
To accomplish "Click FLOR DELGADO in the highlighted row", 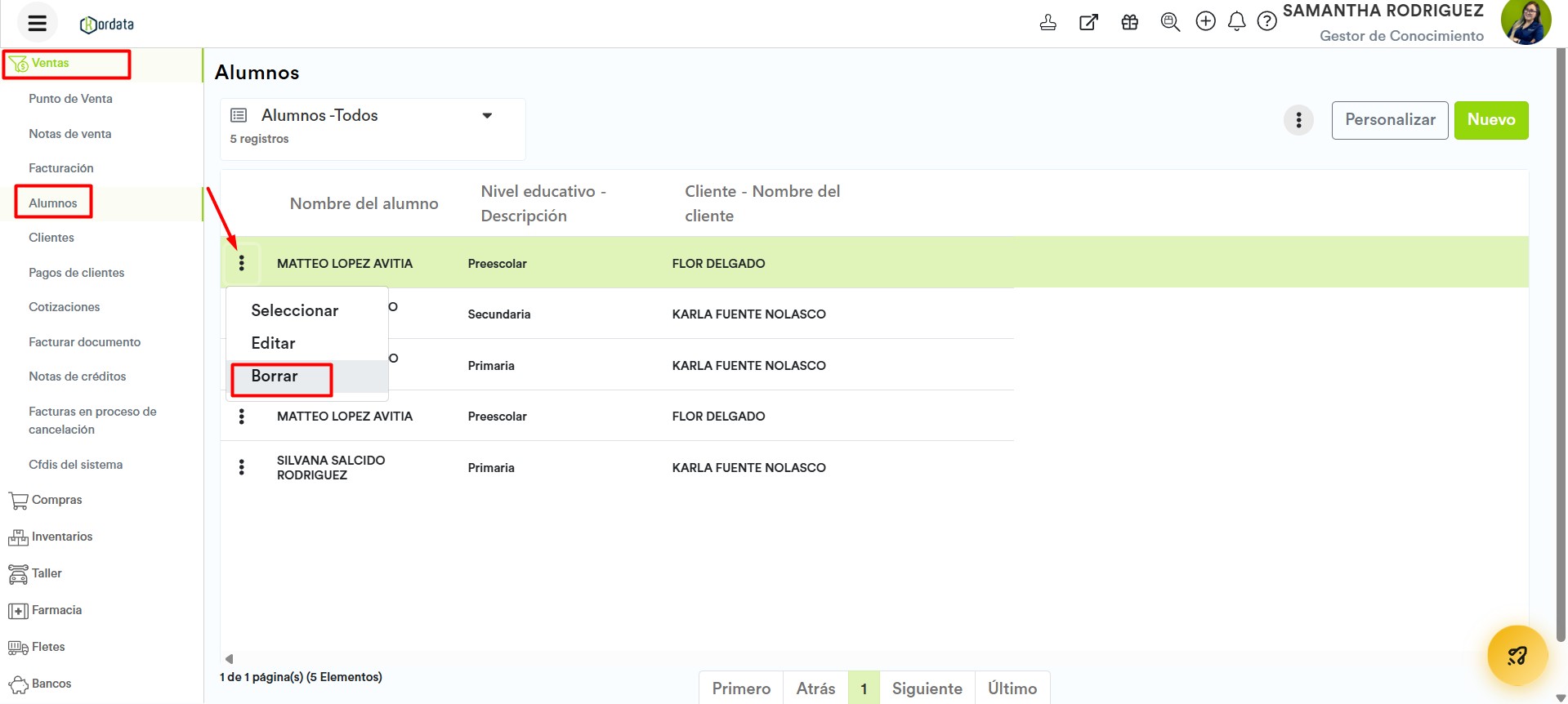I will pyautogui.click(x=718, y=264).
